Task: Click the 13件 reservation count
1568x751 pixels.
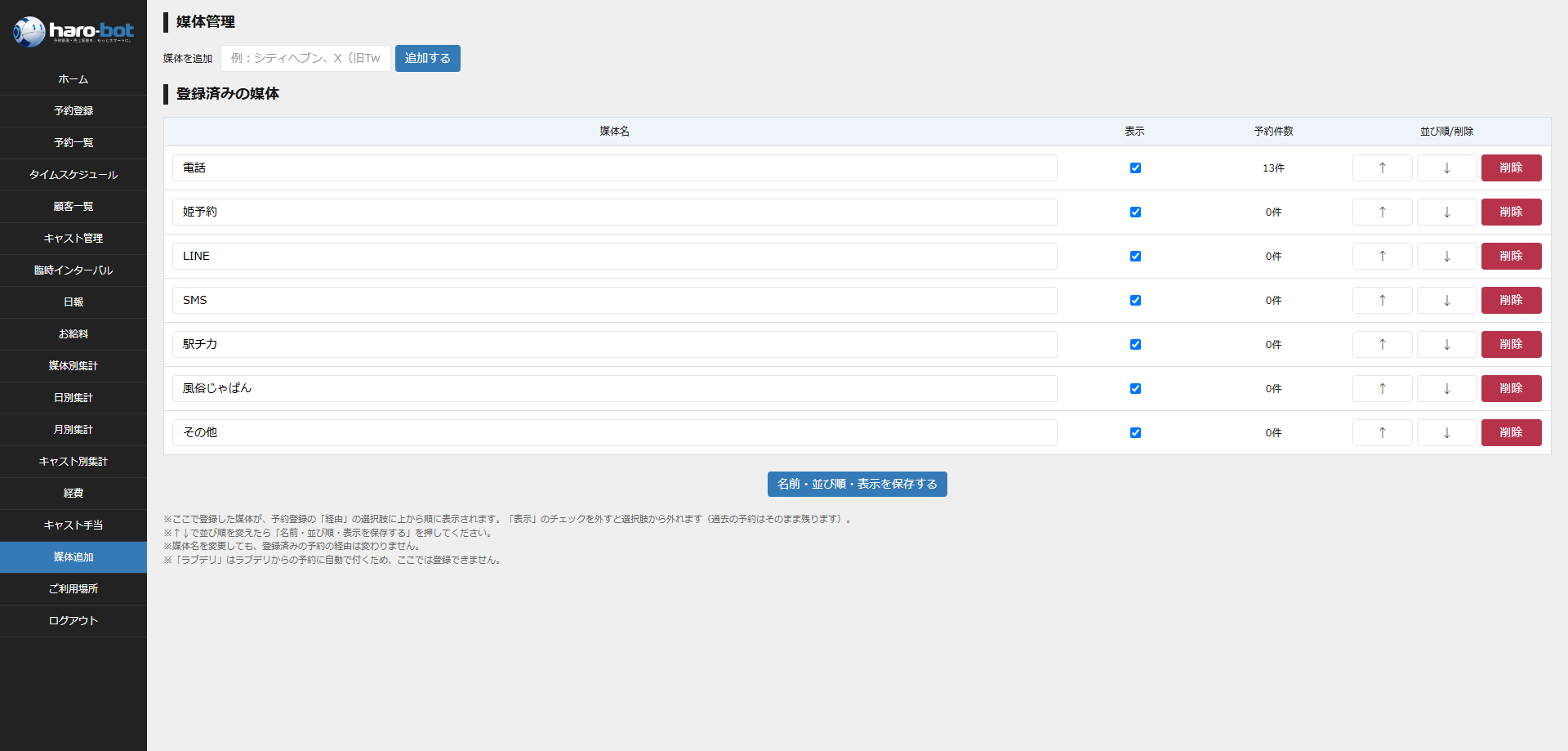Action: point(1274,168)
